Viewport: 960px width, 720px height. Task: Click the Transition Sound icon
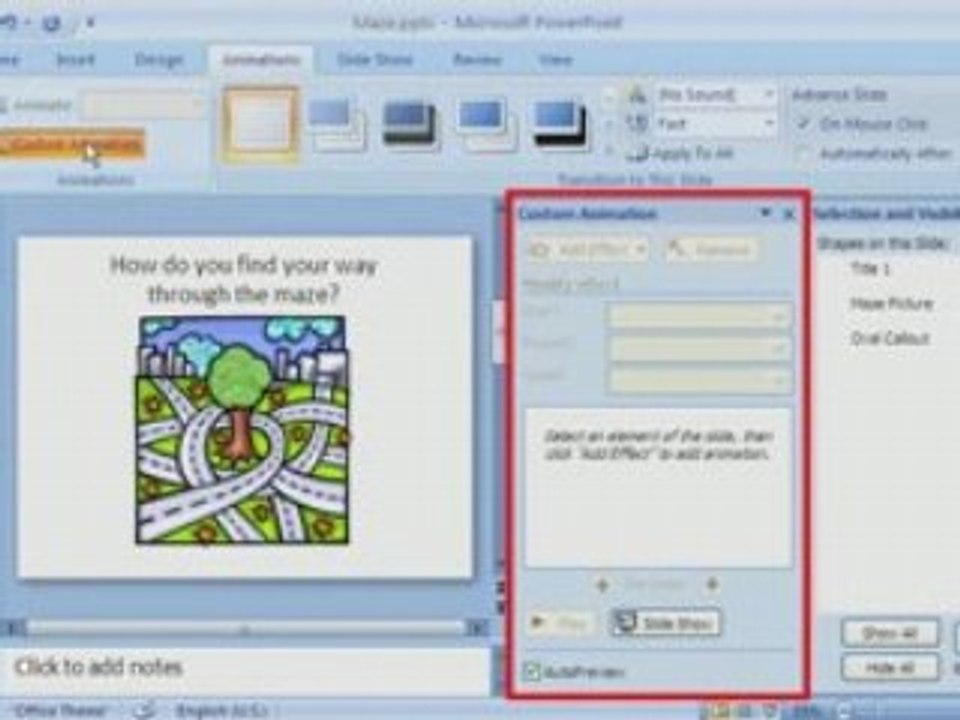click(x=637, y=95)
